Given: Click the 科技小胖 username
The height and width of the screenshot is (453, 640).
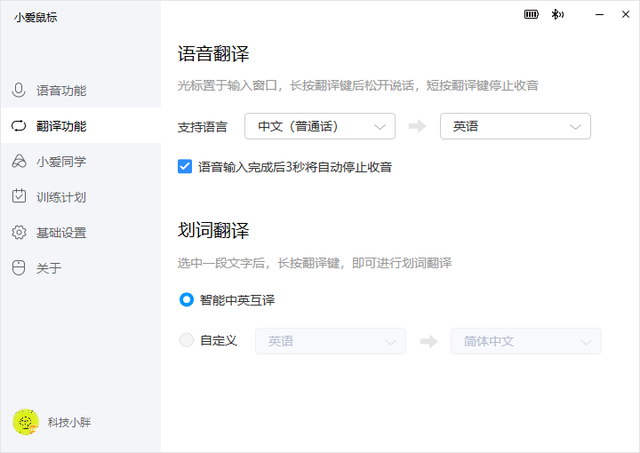Looking at the screenshot, I should tap(69, 422).
